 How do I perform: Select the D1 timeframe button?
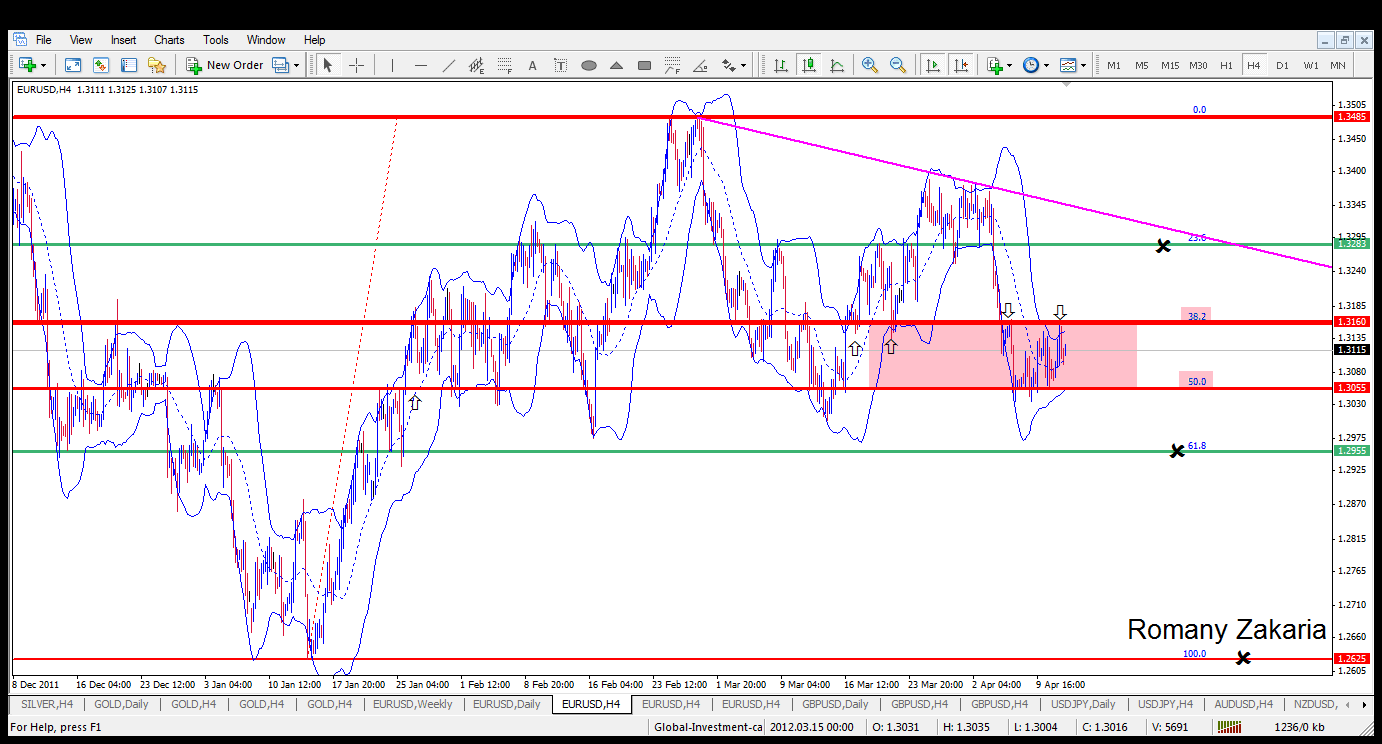pyautogui.click(x=1282, y=65)
